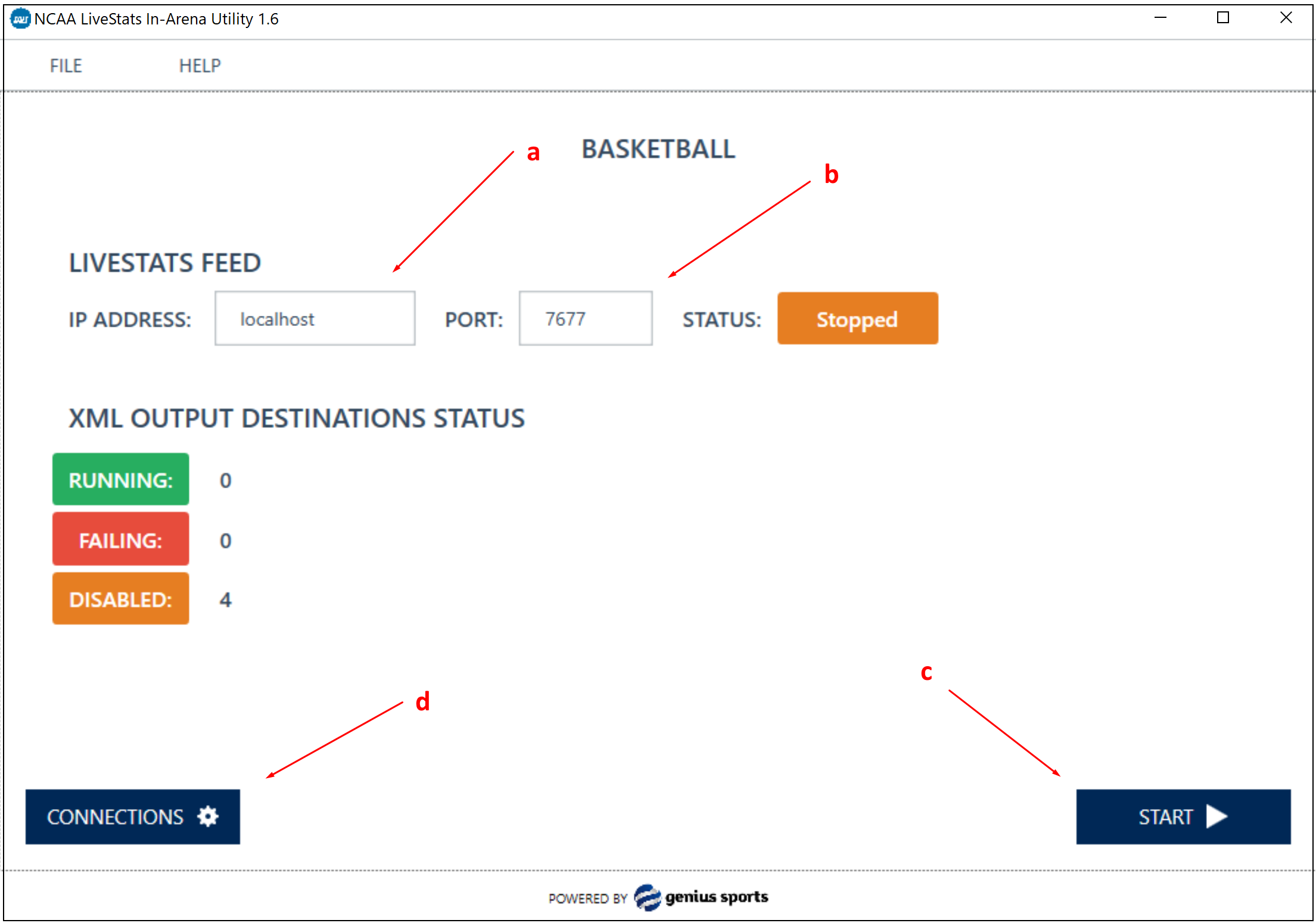Click the red FAILING label
The height and width of the screenshot is (923, 1316).
pos(120,539)
